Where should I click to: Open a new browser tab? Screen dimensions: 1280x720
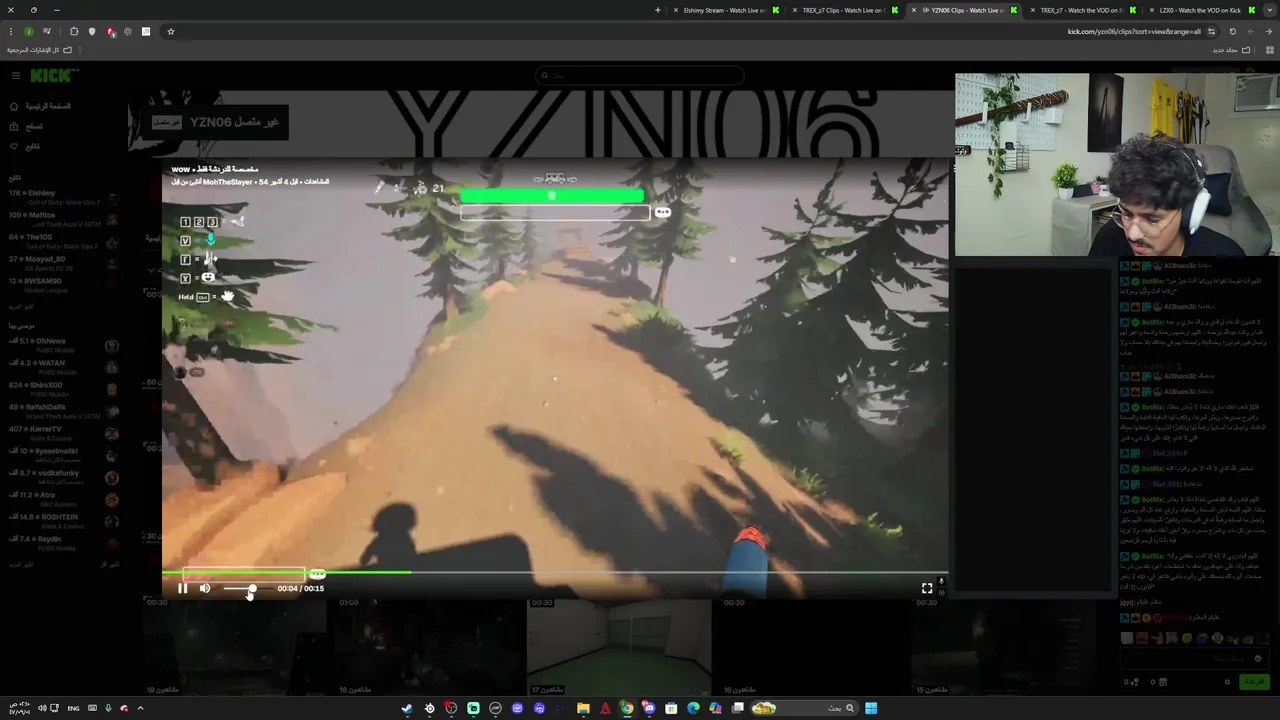658,10
